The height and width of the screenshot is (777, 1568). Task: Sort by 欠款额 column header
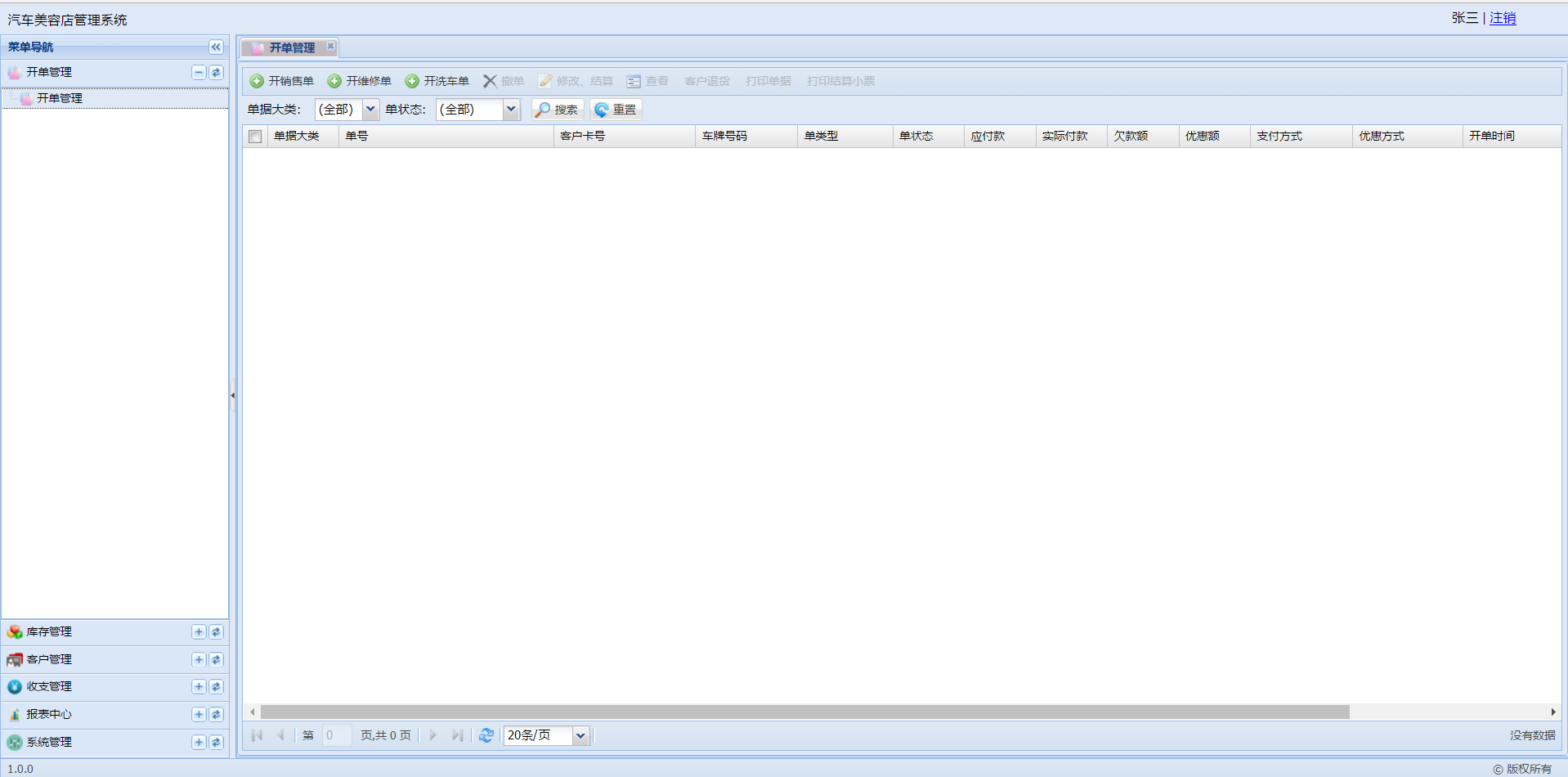point(1143,137)
